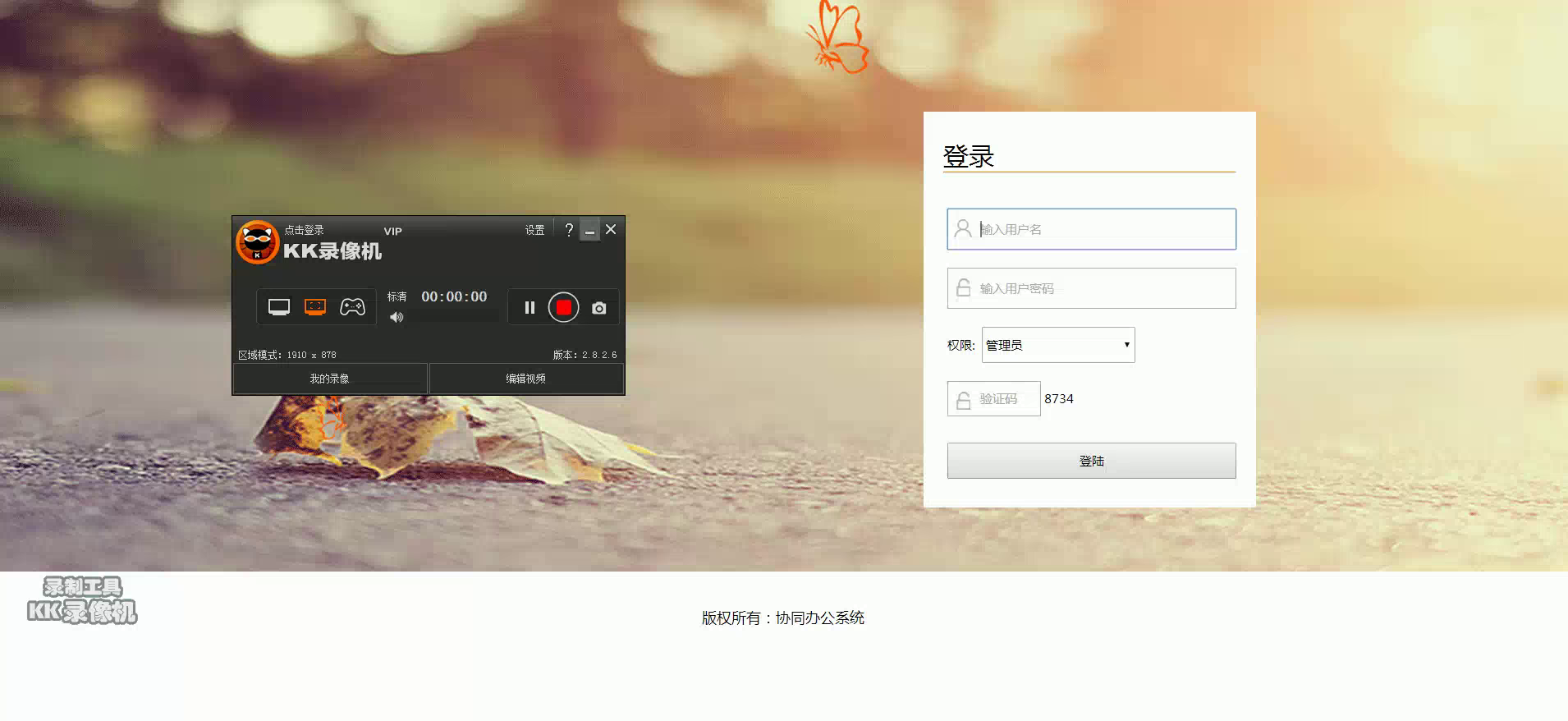Screen dimensions: 1568x721
Task: Take a screenshot with the camera icon
Action: [599, 308]
